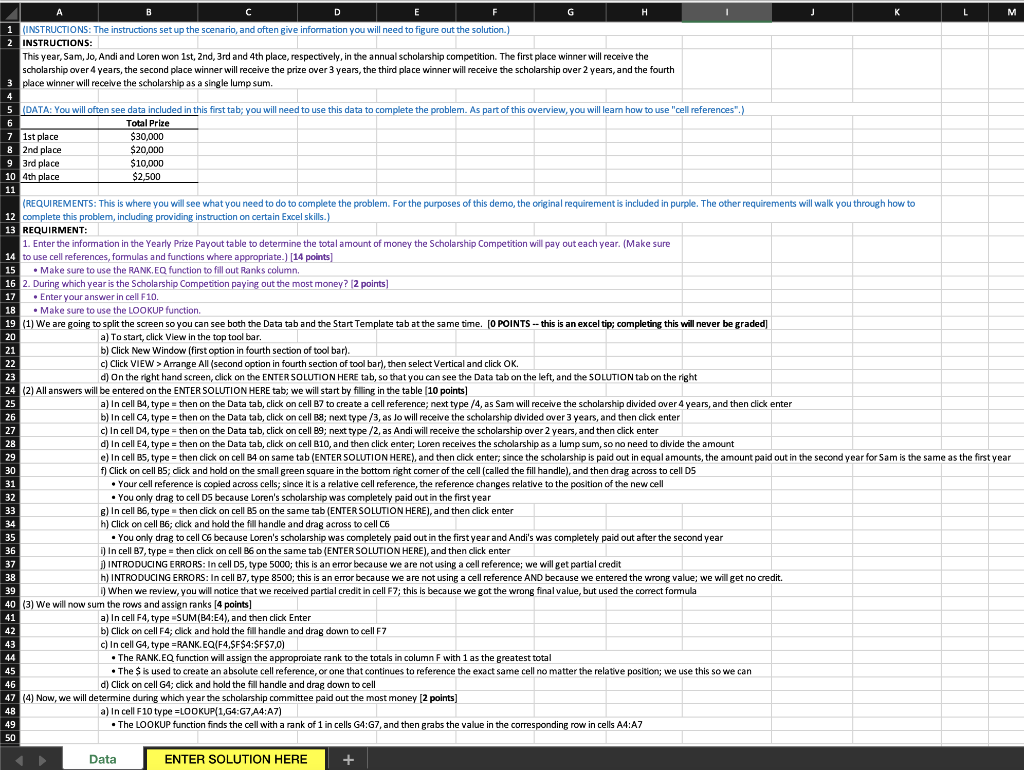The width and height of the screenshot is (1024, 770).
Task: Click the 'In cell E4, type =' instruction
Action: point(417,444)
